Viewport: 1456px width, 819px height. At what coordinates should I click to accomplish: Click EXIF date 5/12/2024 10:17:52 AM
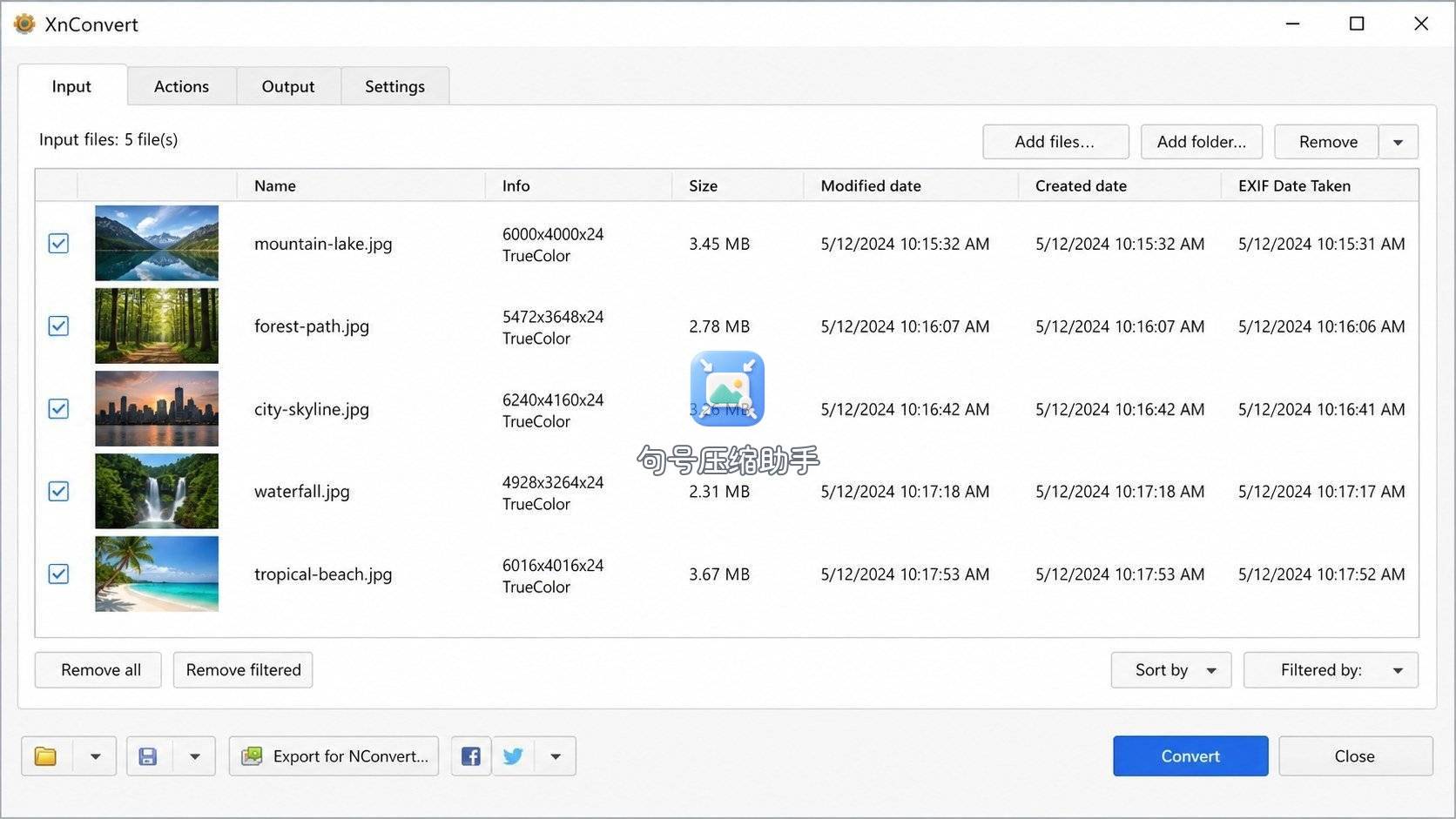click(x=1322, y=574)
